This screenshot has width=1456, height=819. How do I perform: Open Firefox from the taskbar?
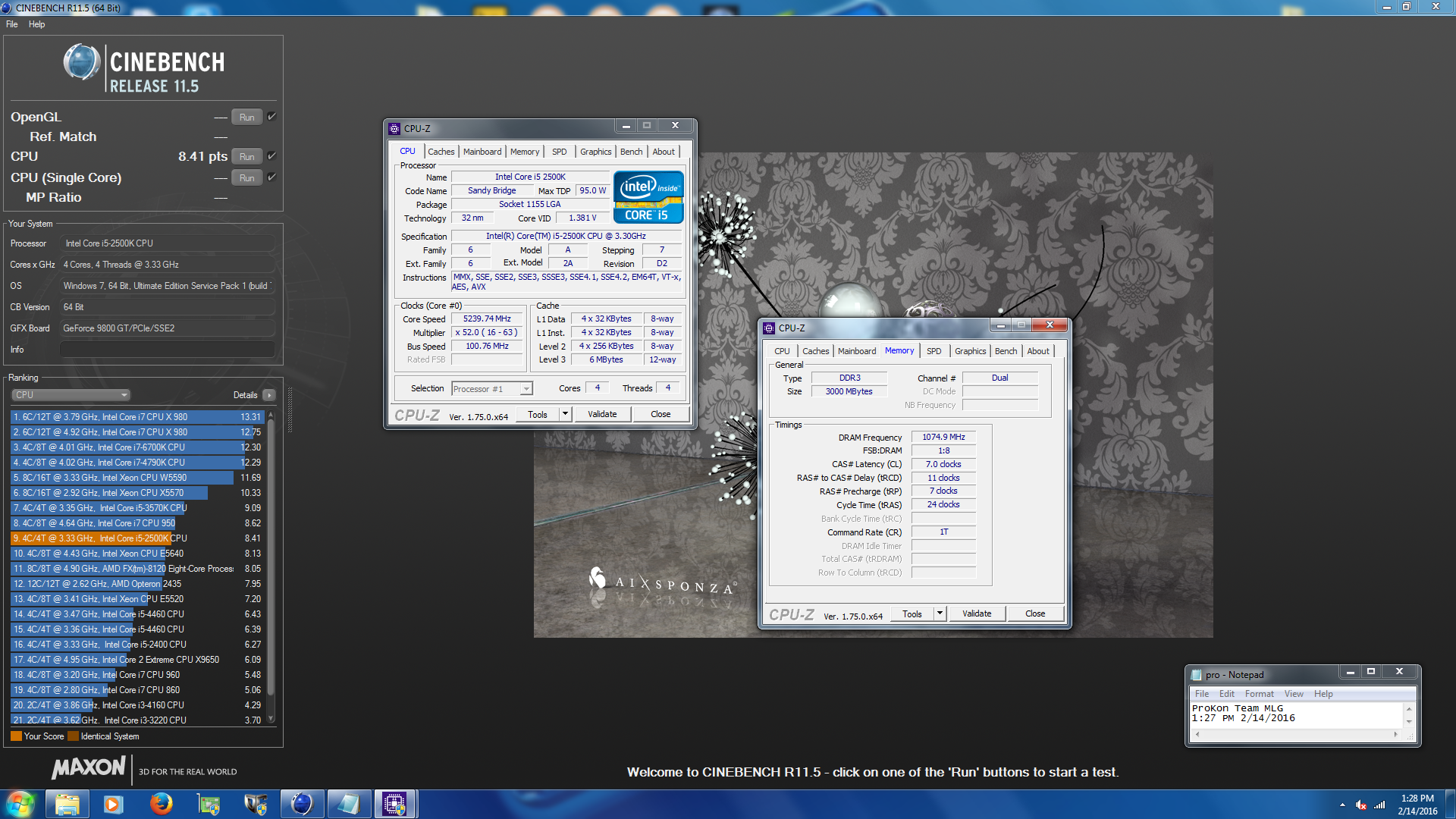(161, 804)
